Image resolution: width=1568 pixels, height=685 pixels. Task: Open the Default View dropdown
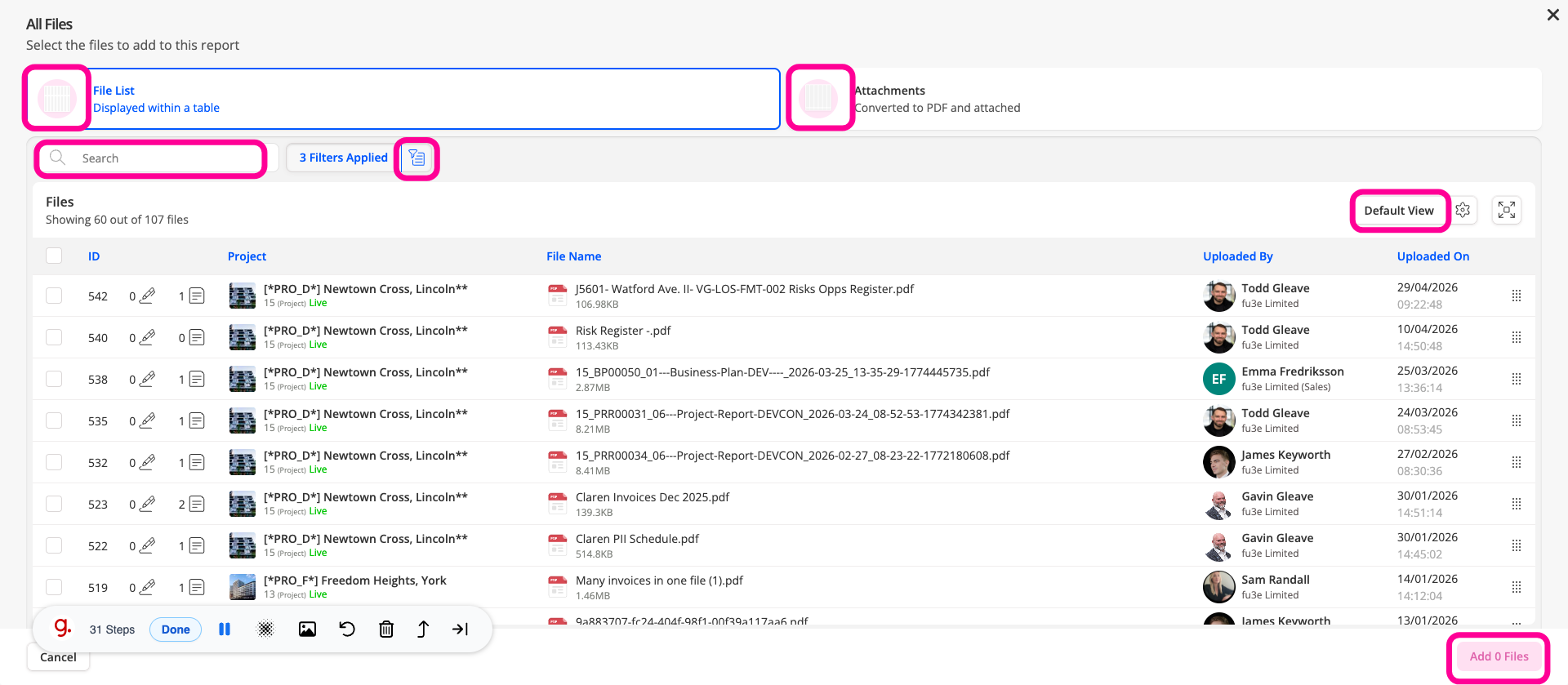1399,211
